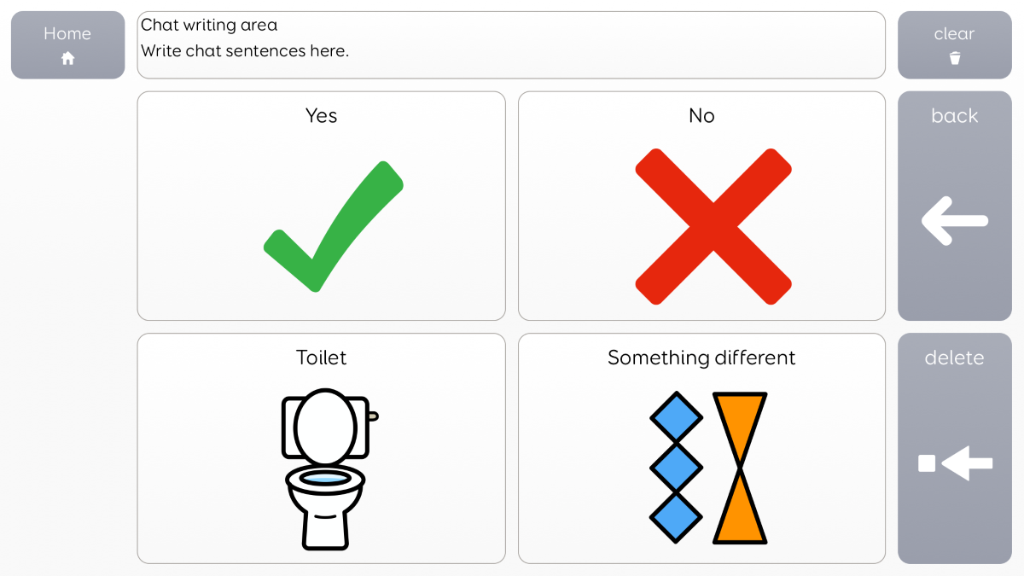Tap the green checkmark symbol
Screen dimensions: 1024x576
coord(333,226)
